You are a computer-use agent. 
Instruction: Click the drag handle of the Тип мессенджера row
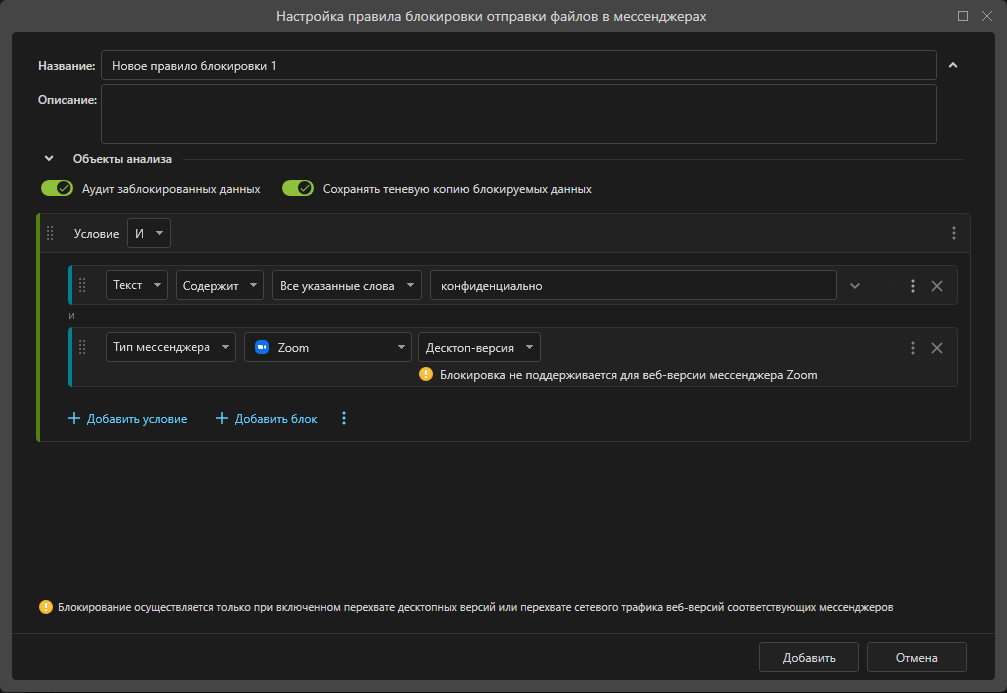pyautogui.click(x=83, y=348)
